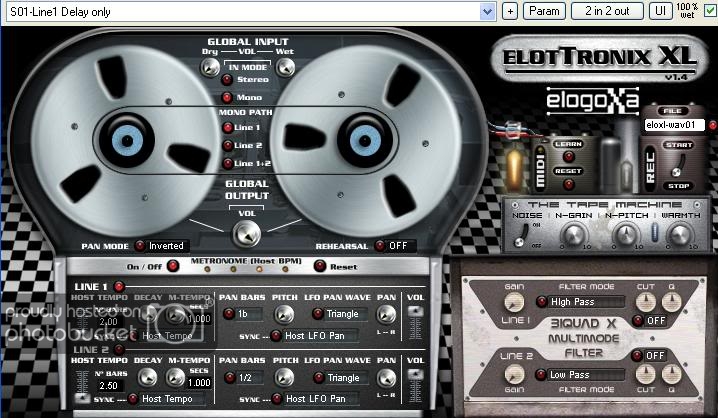
Task: Adjust the Line 2 PITCH knob
Action: (x=284, y=378)
